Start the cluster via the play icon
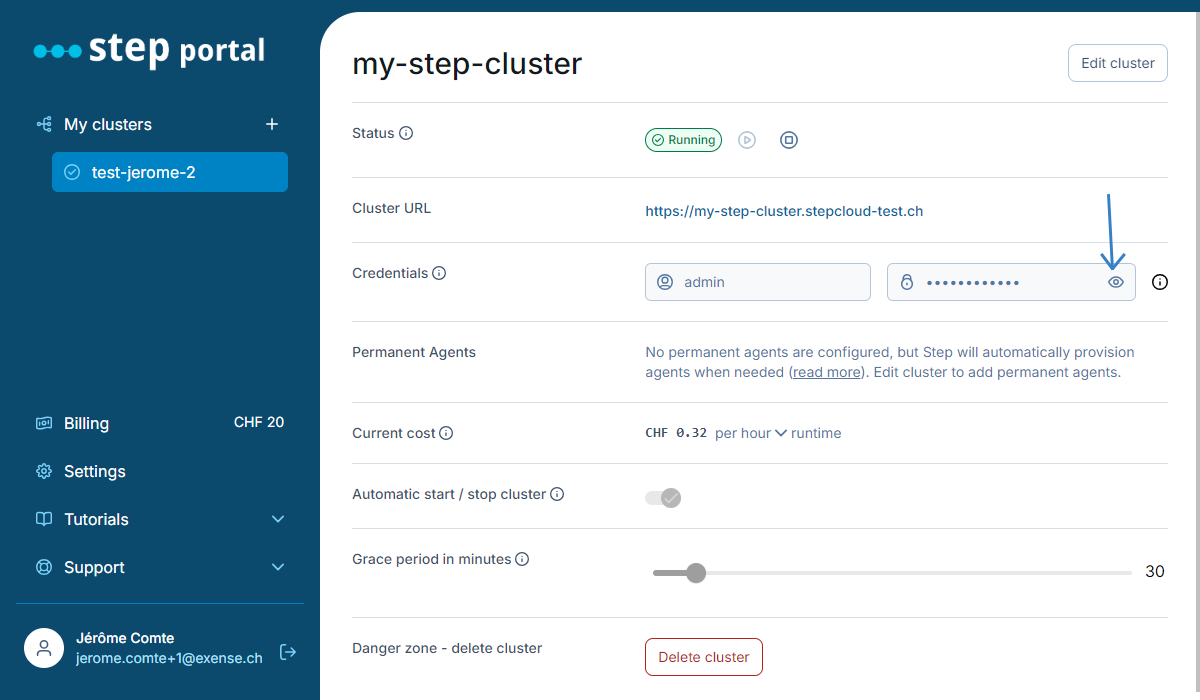Screen dimensions: 1200x700 click(x=747, y=140)
